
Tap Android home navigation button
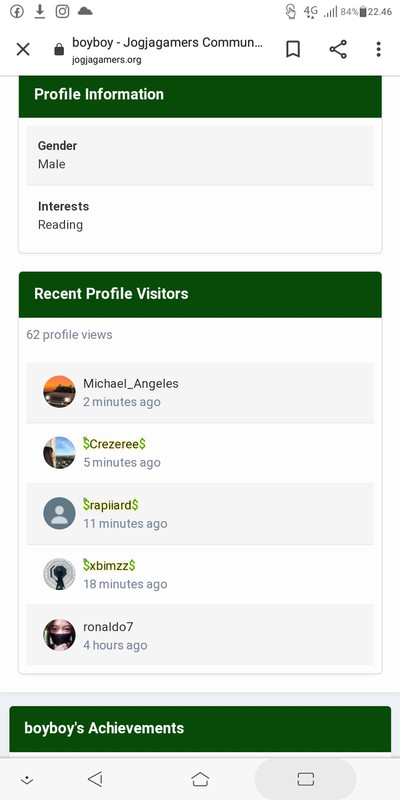[200, 779]
